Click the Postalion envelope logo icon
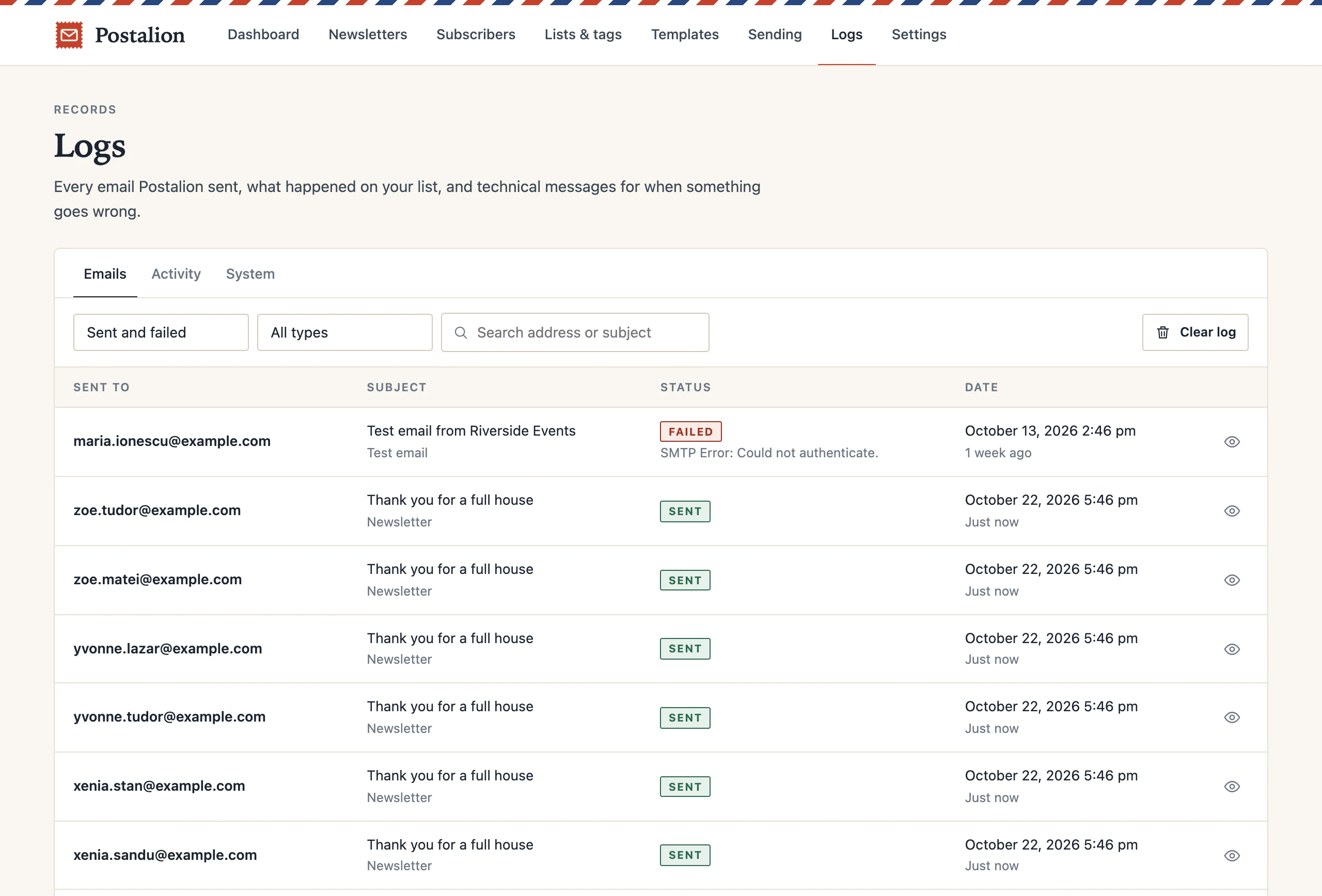This screenshot has width=1322, height=896. tap(69, 35)
